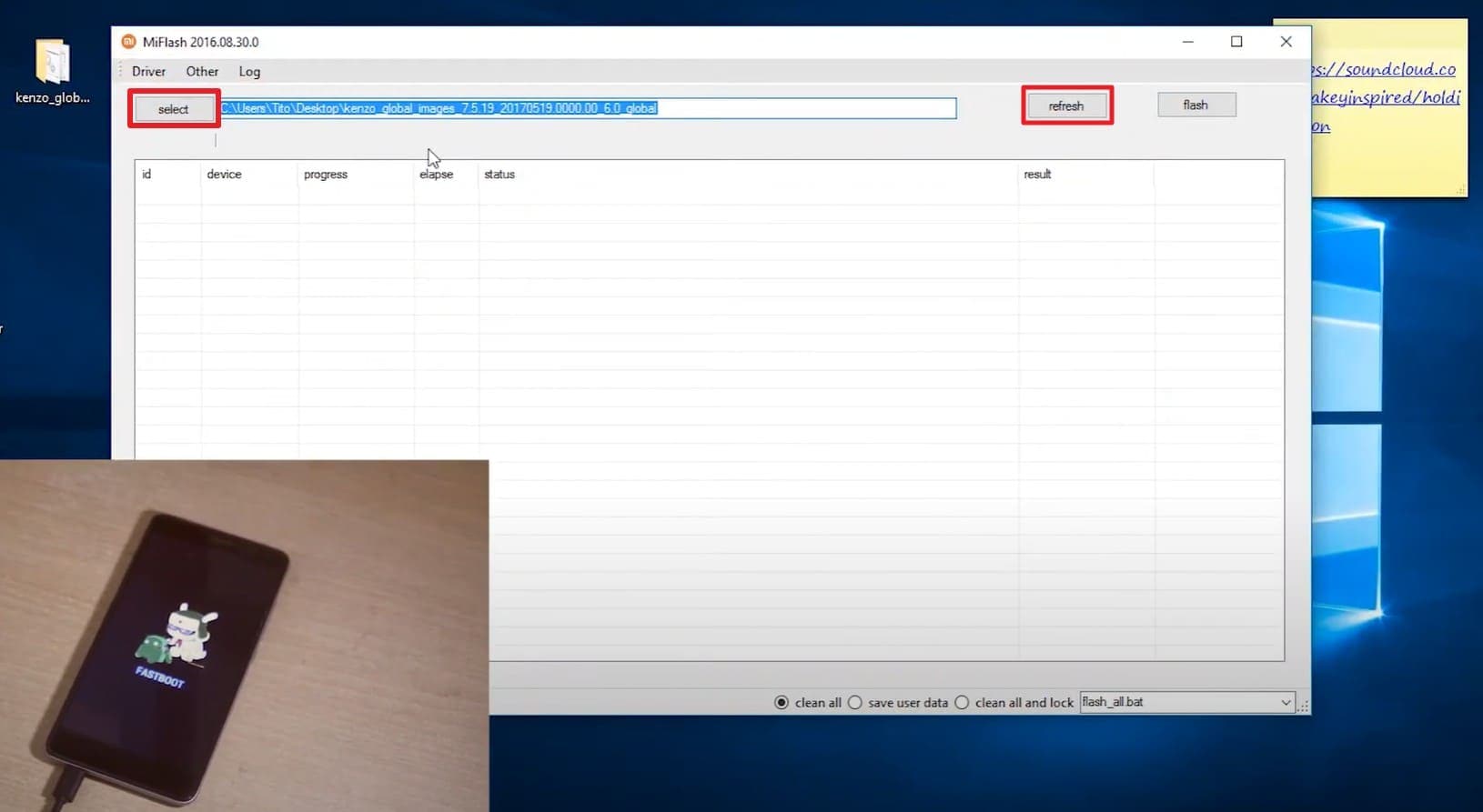Image resolution: width=1483 pixels, height=812 pixels.
Task: Click the MiFlash app icon in the title bar
Action: (128, 42)
